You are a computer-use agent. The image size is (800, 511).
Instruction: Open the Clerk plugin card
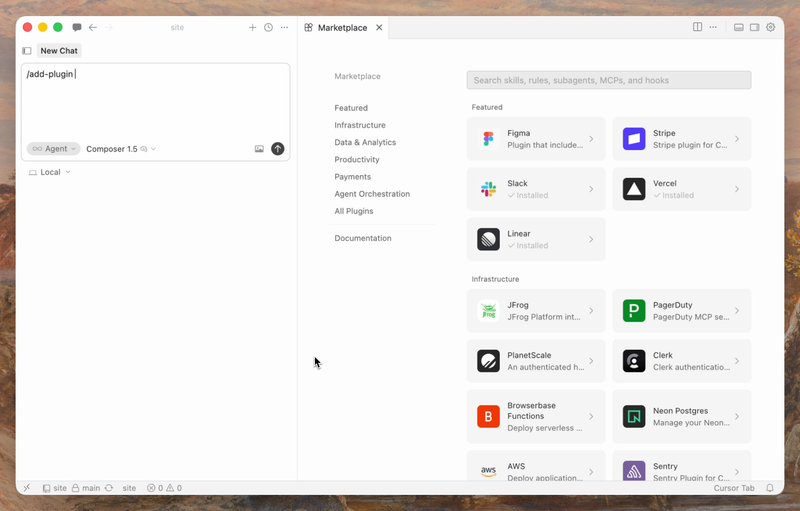click(682, 361)
